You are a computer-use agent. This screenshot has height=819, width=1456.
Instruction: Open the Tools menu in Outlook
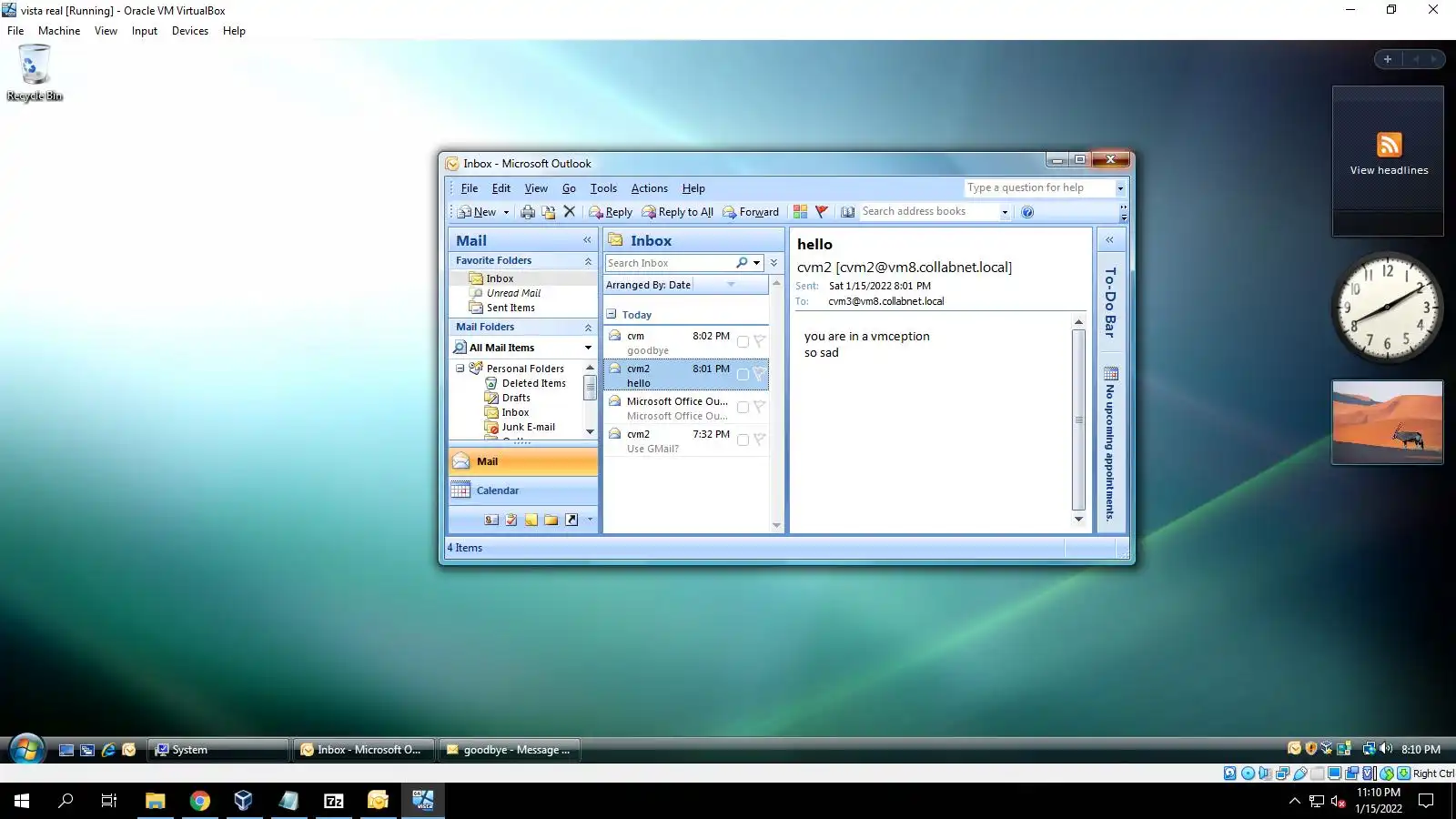tap(603, 188)
